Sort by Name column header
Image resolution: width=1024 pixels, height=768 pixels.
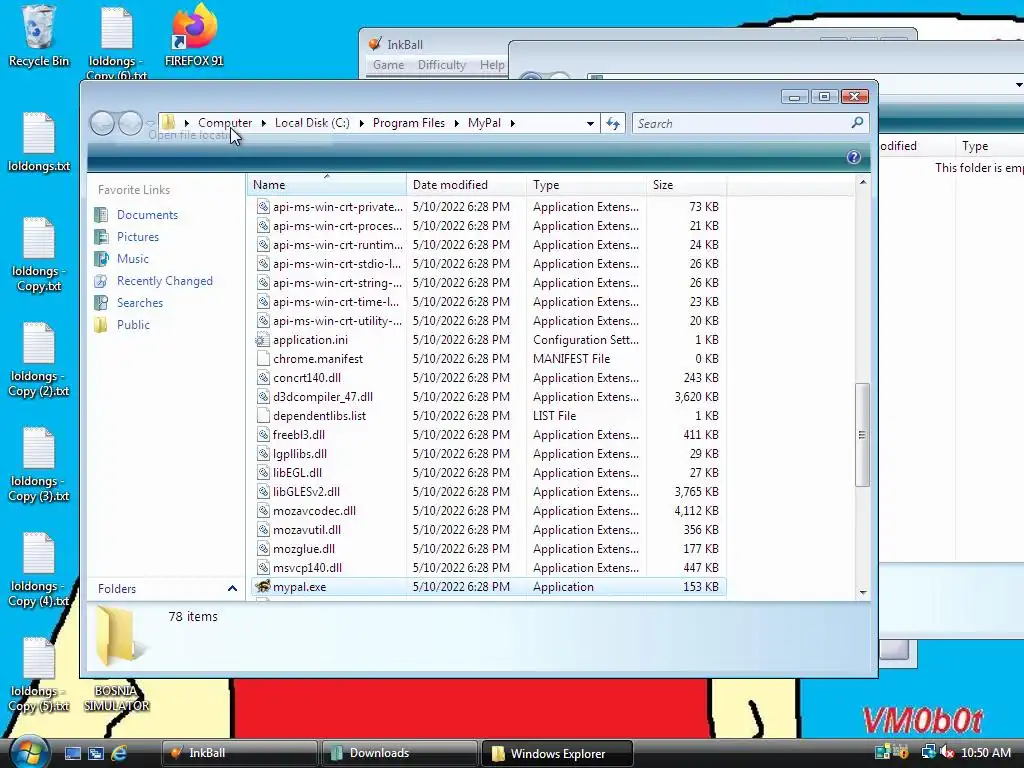pos(327,185)
